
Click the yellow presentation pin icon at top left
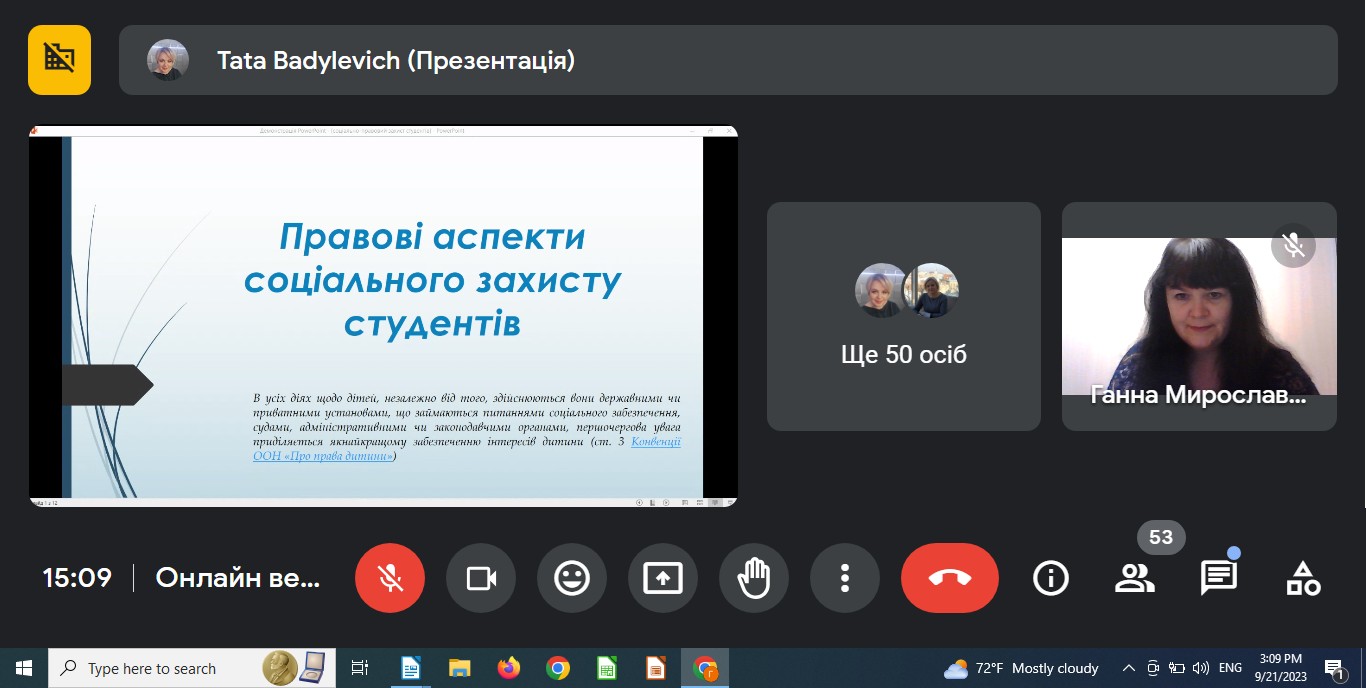tap(60, 60)
